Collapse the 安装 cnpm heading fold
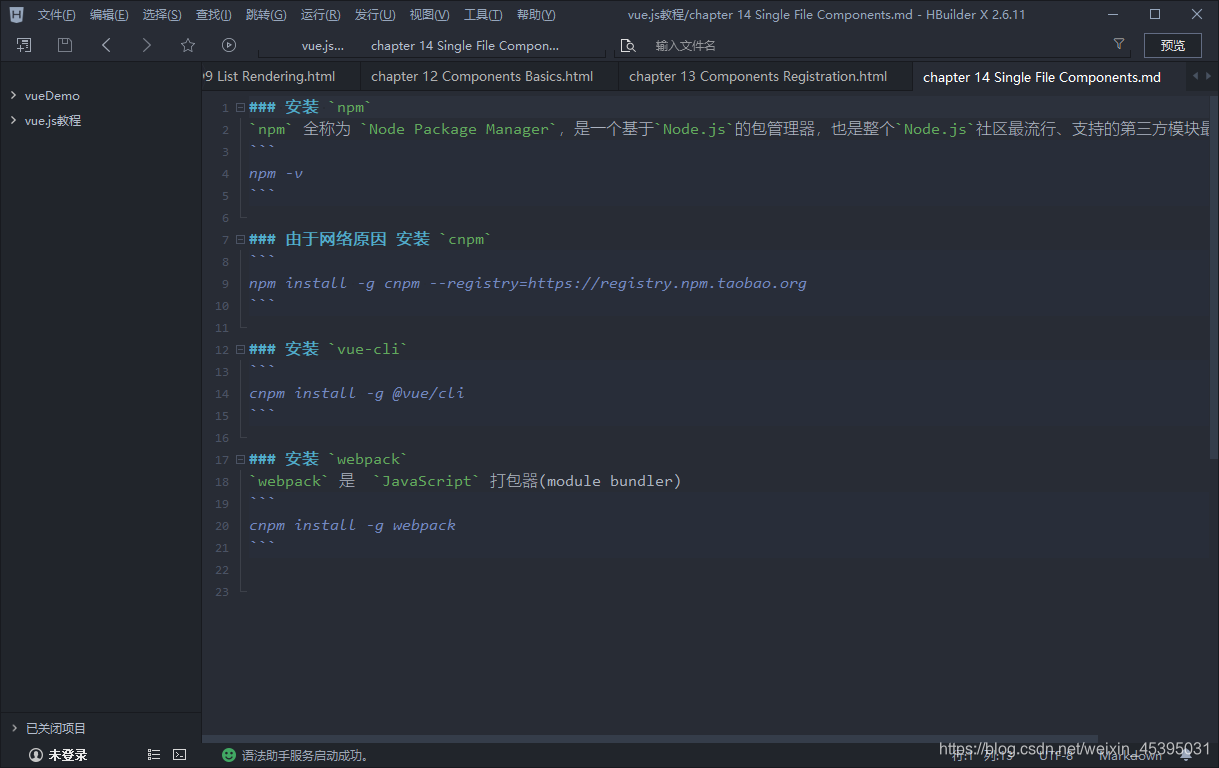 click(240, 239)
